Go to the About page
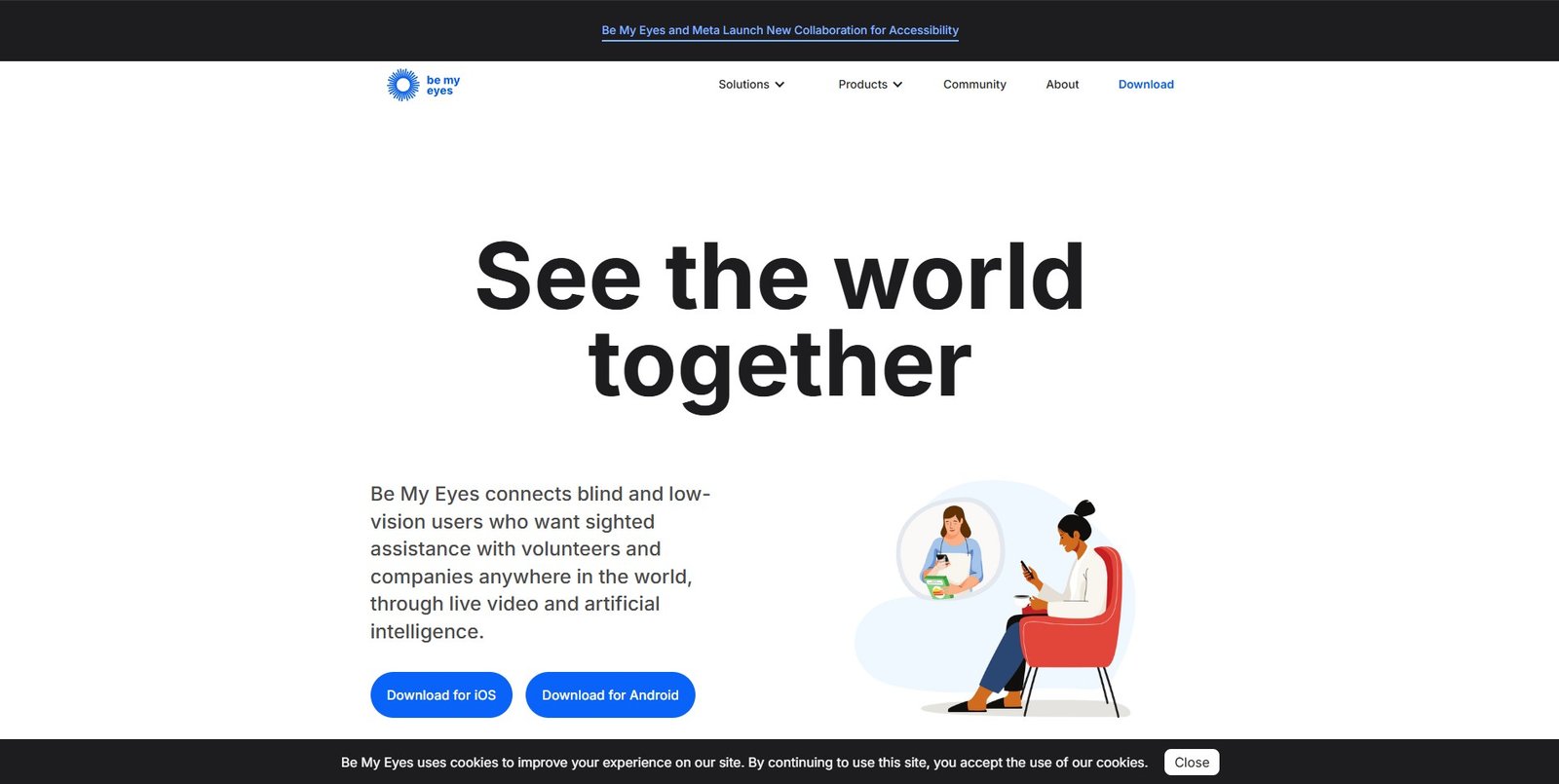Screen dimensions: 1559x784 pos(1062,85)
